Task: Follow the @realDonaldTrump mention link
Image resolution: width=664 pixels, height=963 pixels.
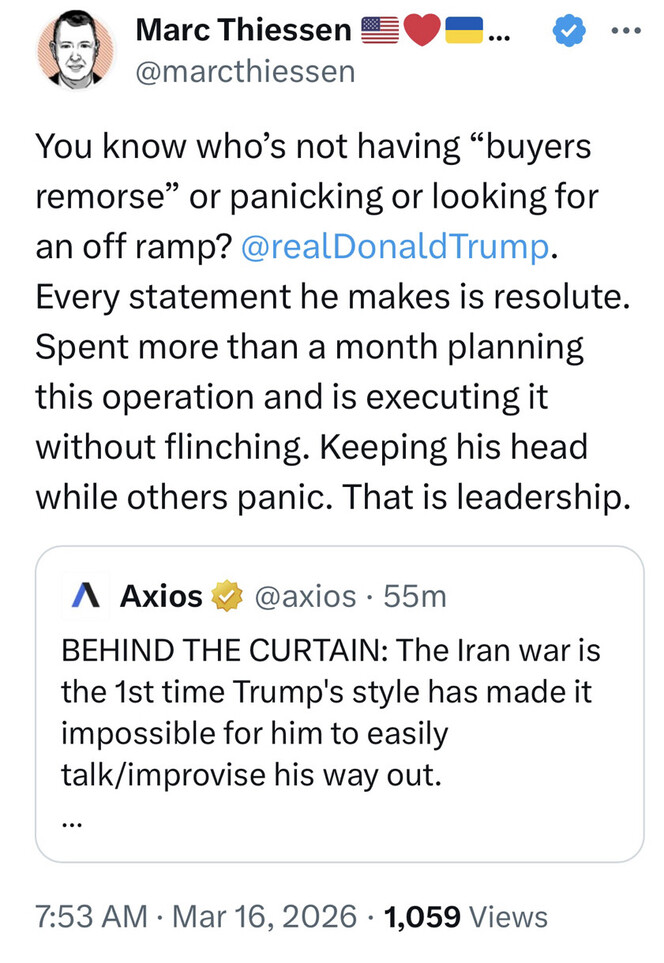Action: click(395, 246)
